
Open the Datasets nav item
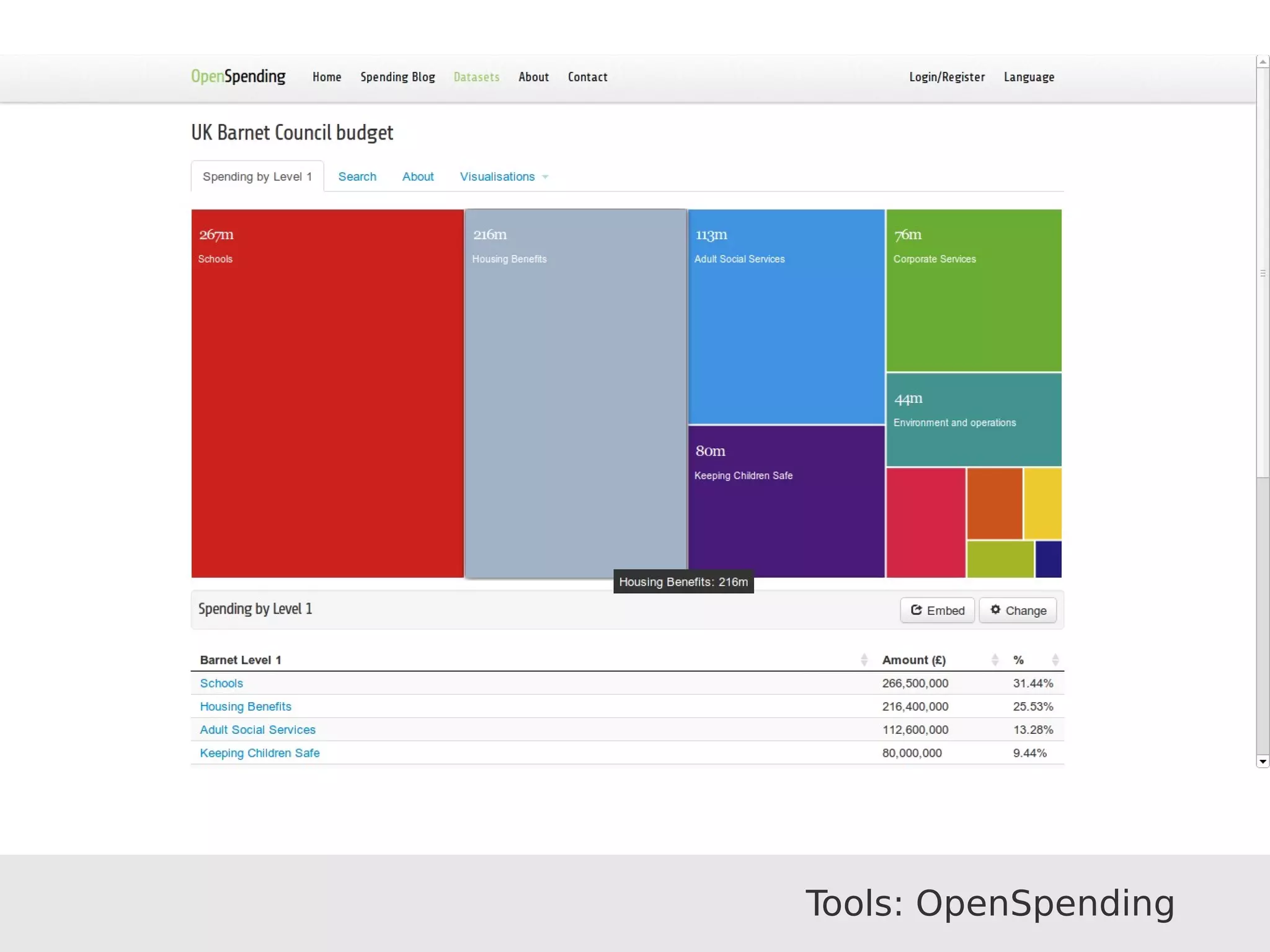point(476,77)
